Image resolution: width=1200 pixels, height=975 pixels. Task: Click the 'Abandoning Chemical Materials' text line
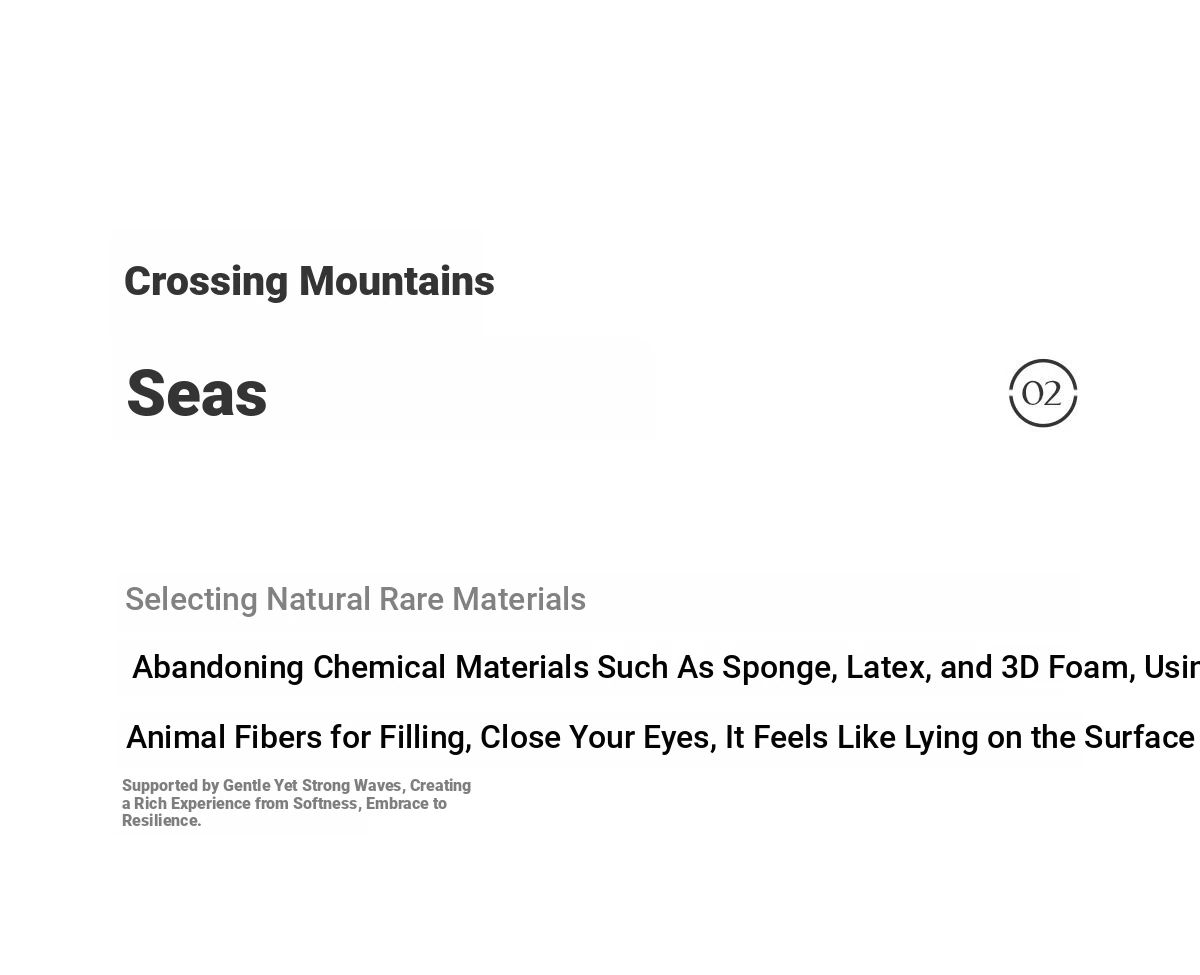pos(666,667)
